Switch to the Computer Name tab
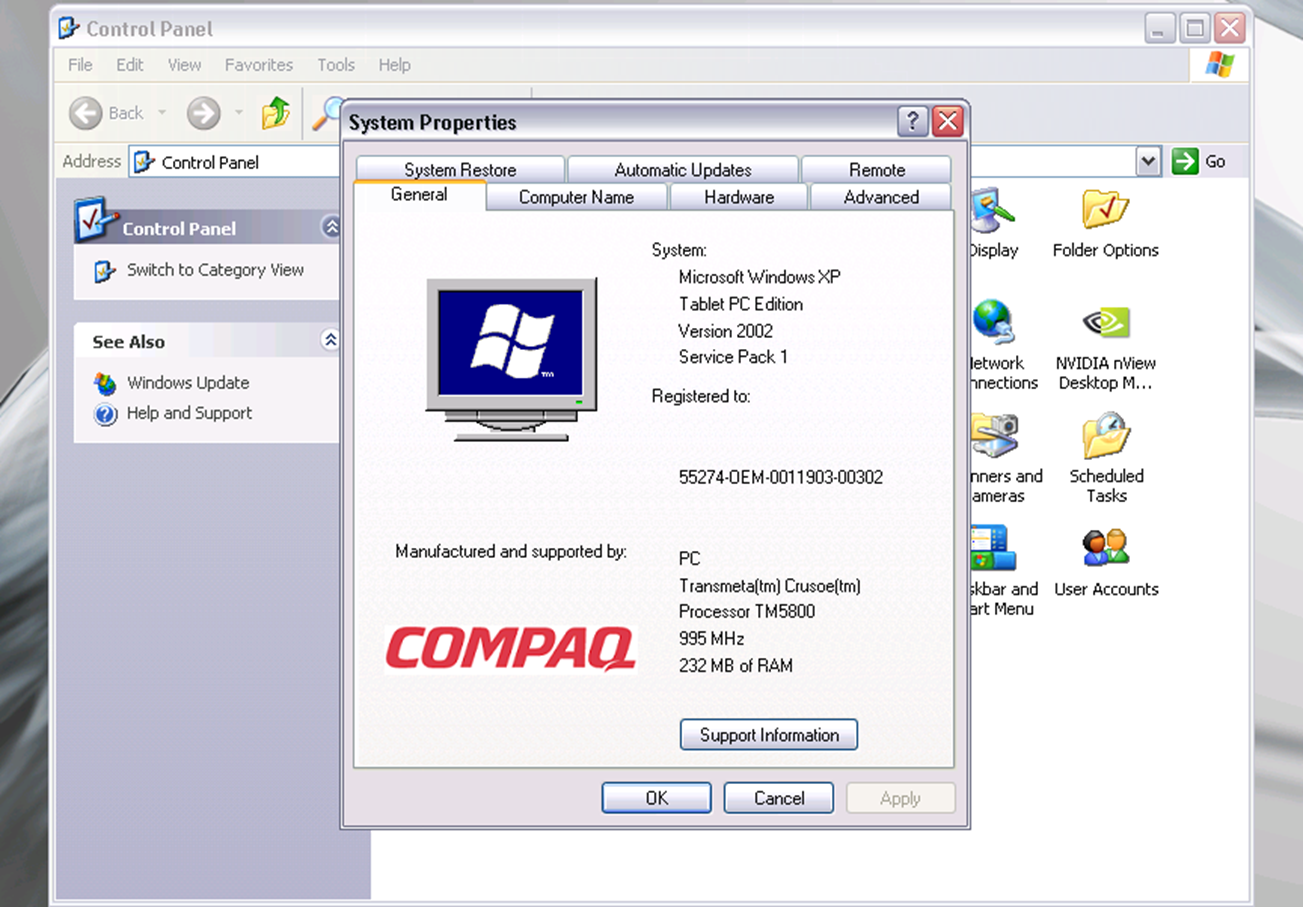 (576, 197)
